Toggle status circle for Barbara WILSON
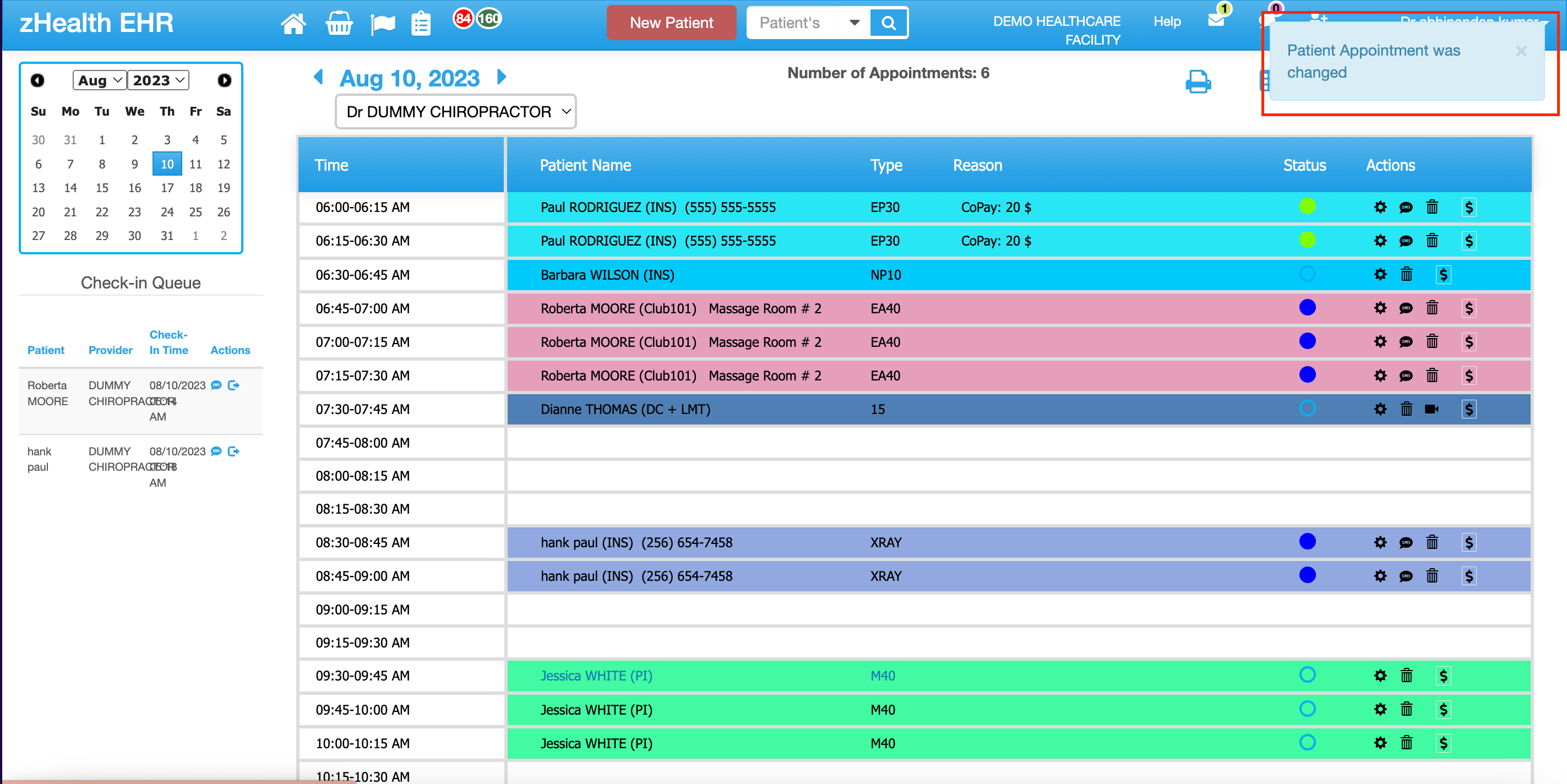 tap(1307, 274)
